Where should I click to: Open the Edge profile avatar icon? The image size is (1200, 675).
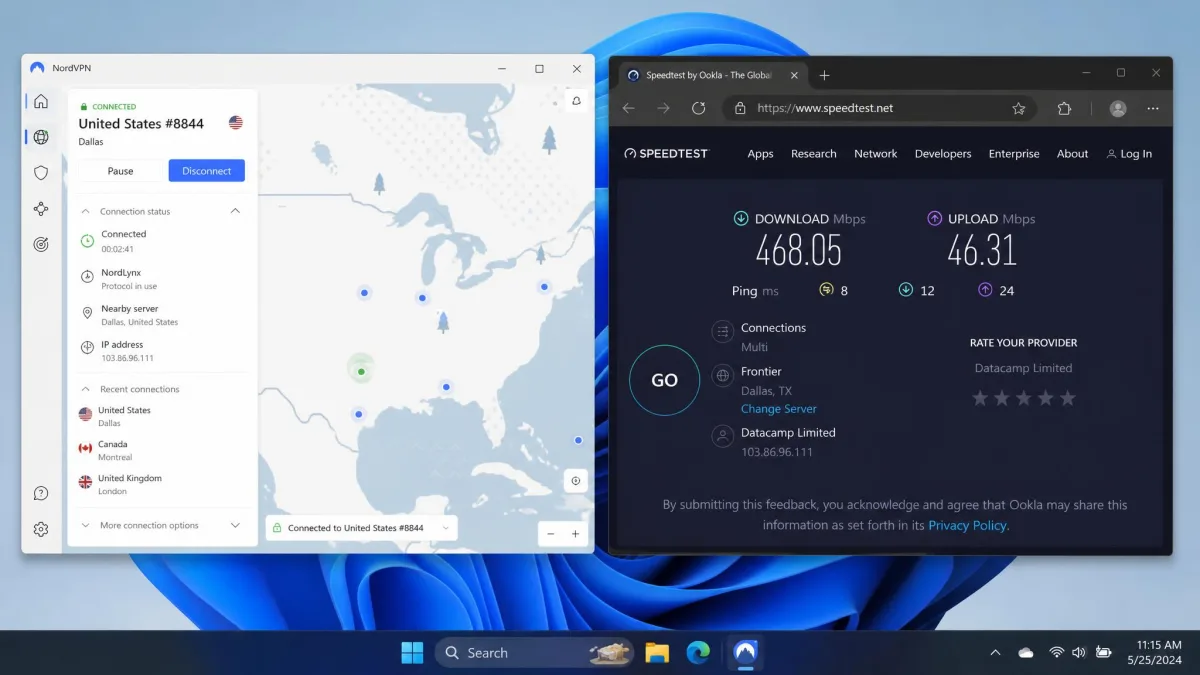(1118, 108)
